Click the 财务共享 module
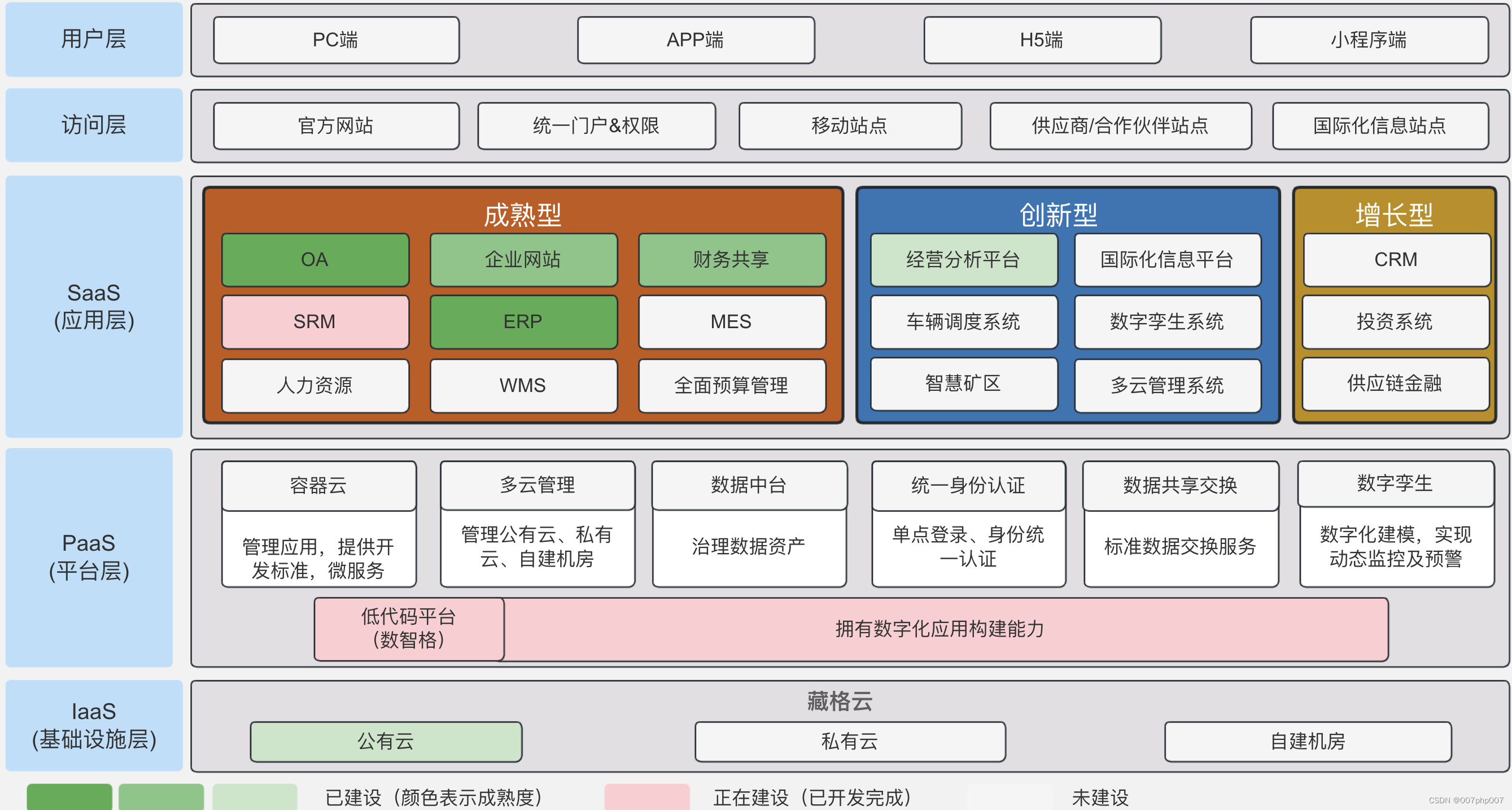The height and width of the screenshot is (810, 1512). pyautogui.click(x=732, y=260)
